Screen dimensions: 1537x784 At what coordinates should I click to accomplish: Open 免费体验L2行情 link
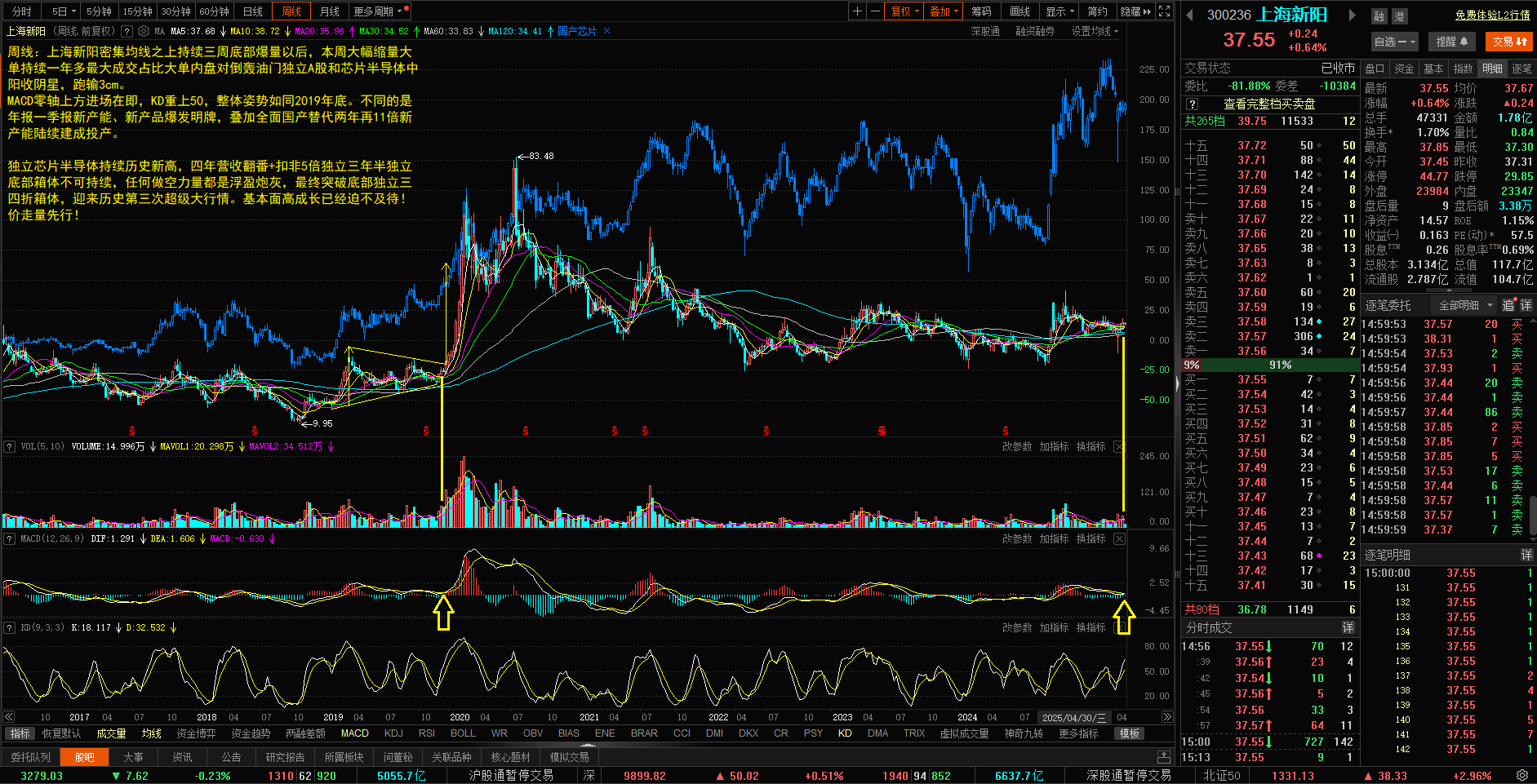[1493, 15]
